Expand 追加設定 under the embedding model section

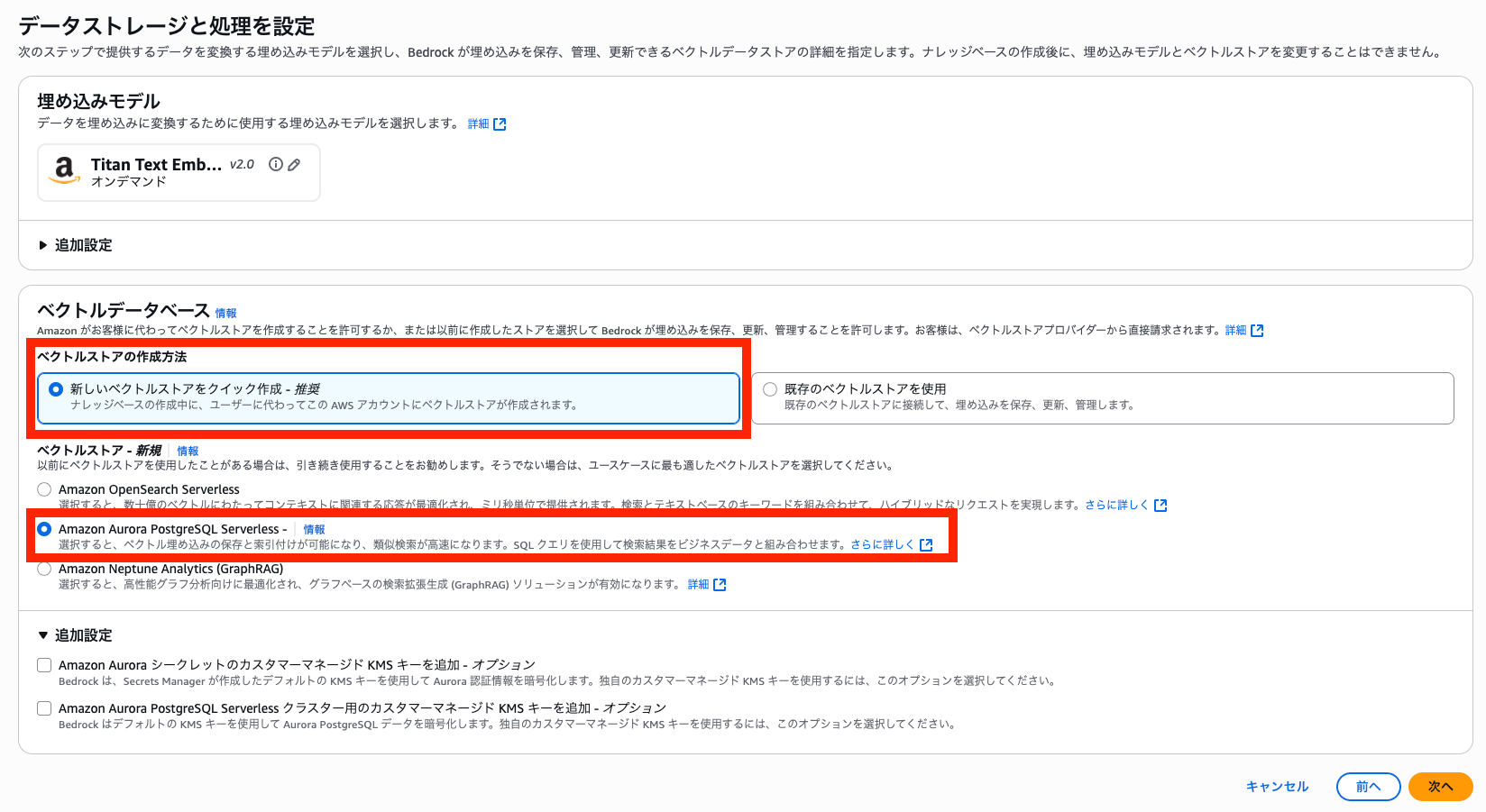[x=75, y=245]
